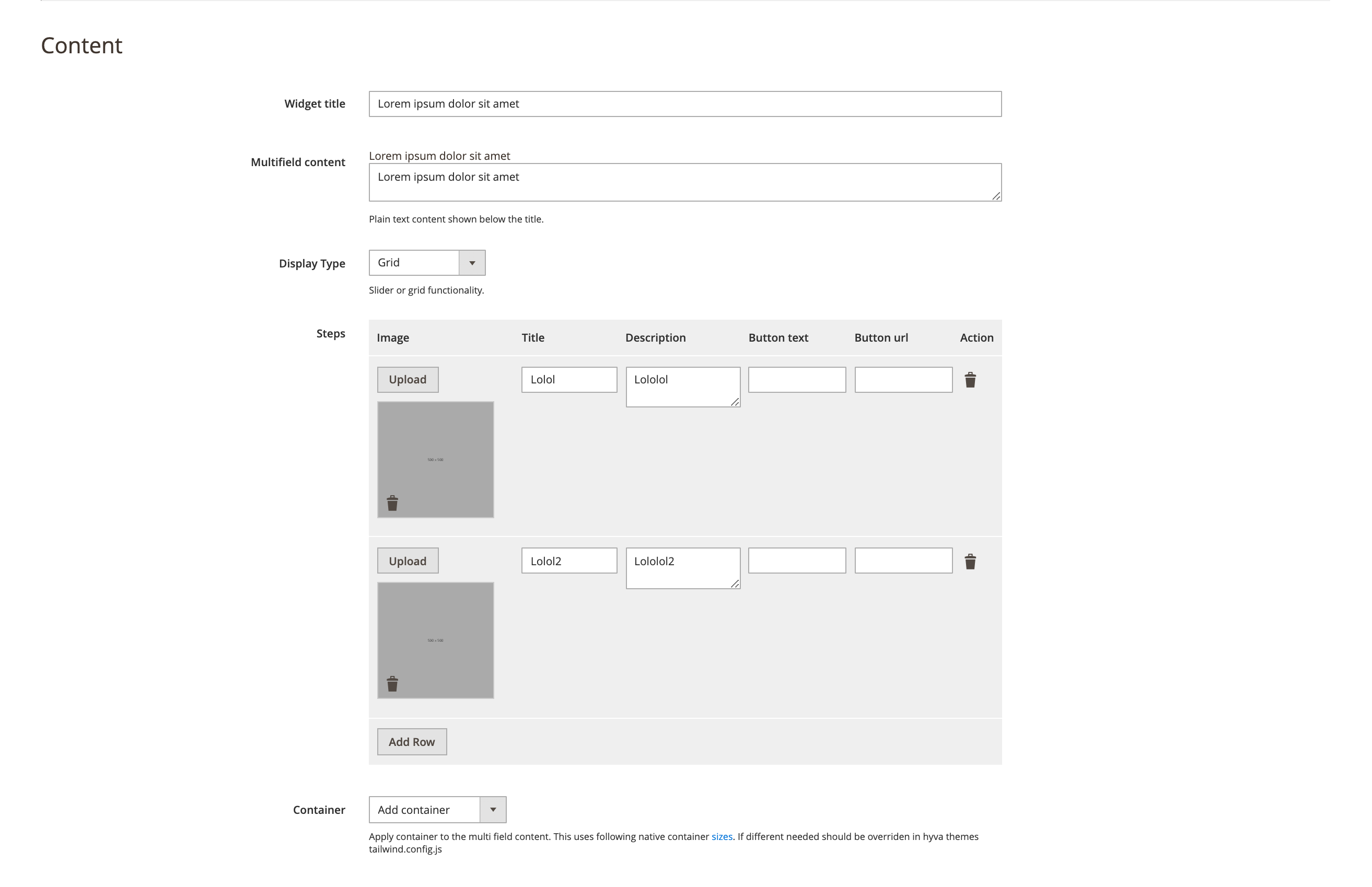1372x887 pixels.
Task: Open the image thumbnail in Lolol2 row
Action: point(435,640)
